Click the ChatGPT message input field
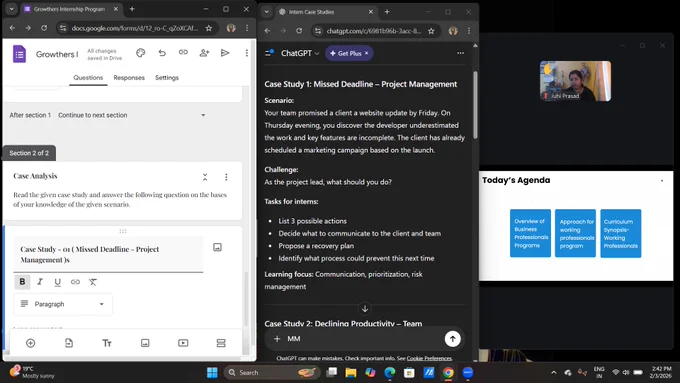680x383 pixels. (364, 339)
